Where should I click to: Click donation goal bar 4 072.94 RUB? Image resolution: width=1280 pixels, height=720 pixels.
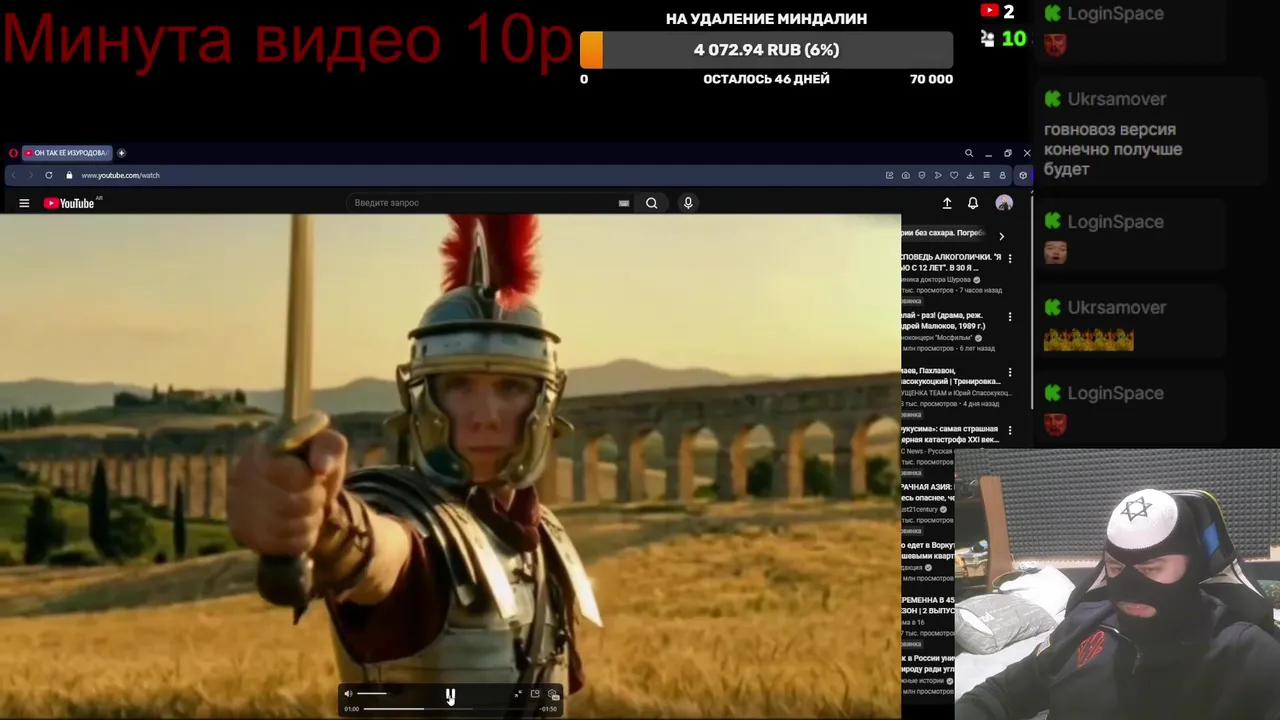point(766,50)
